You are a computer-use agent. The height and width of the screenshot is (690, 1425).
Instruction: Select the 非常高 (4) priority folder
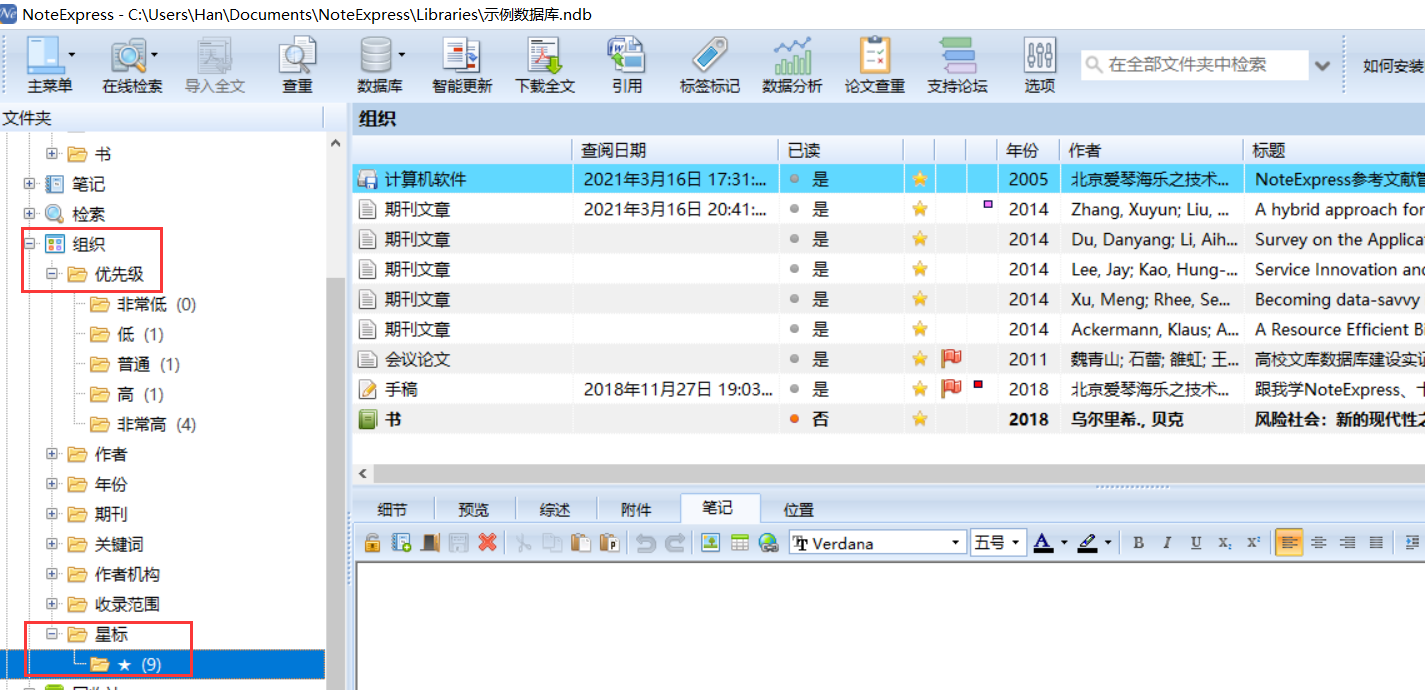click(156, 424)
